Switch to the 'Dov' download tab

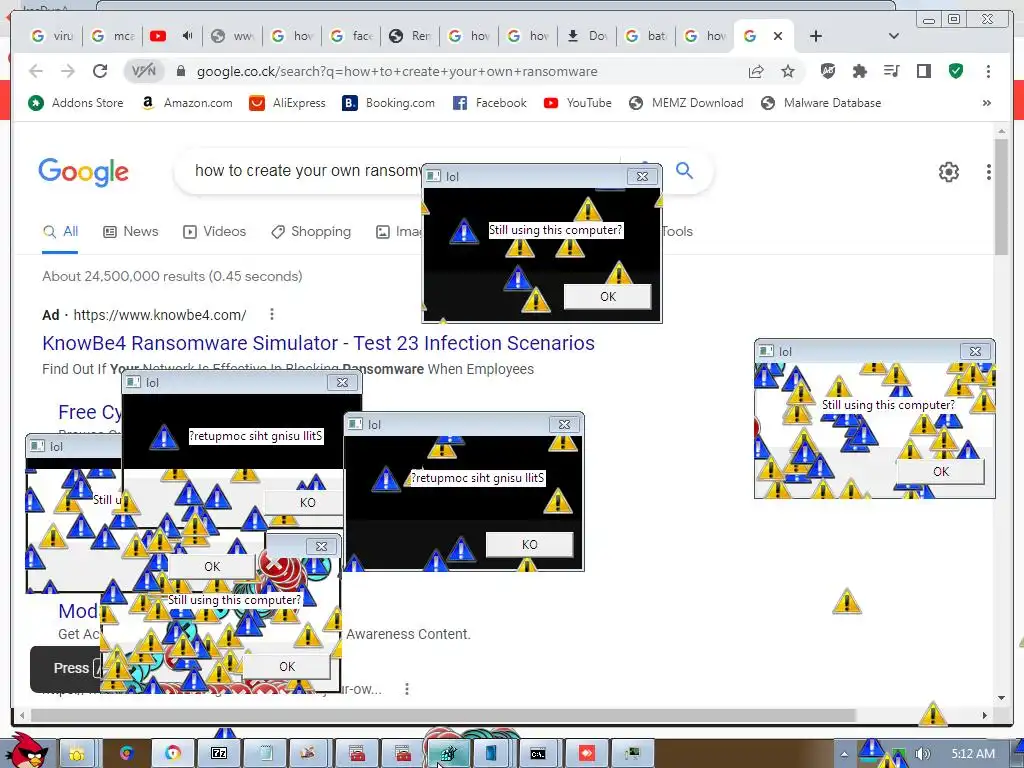pos(587,36)
